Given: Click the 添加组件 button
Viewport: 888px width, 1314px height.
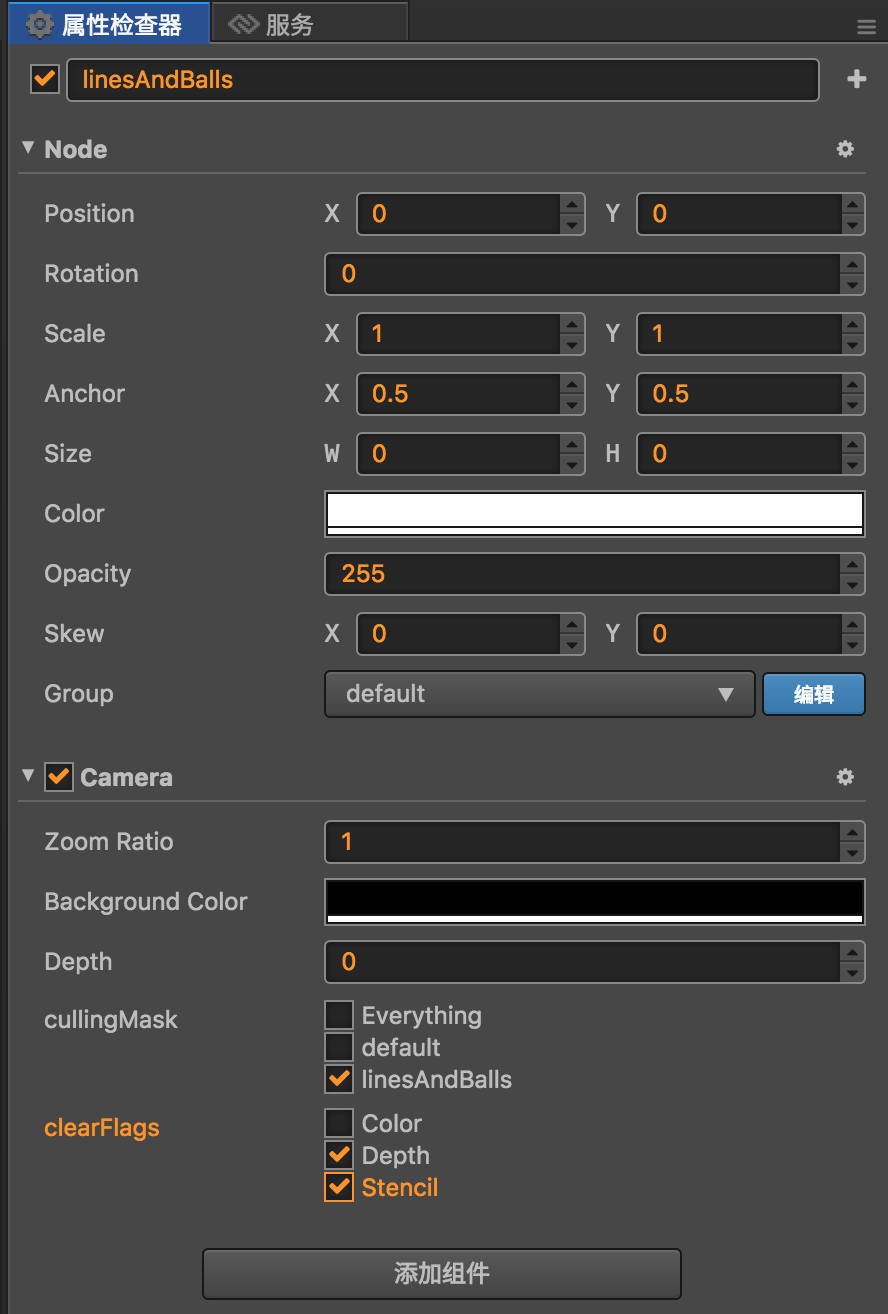Looking at the screenshot, I should tap(441, 1274).
